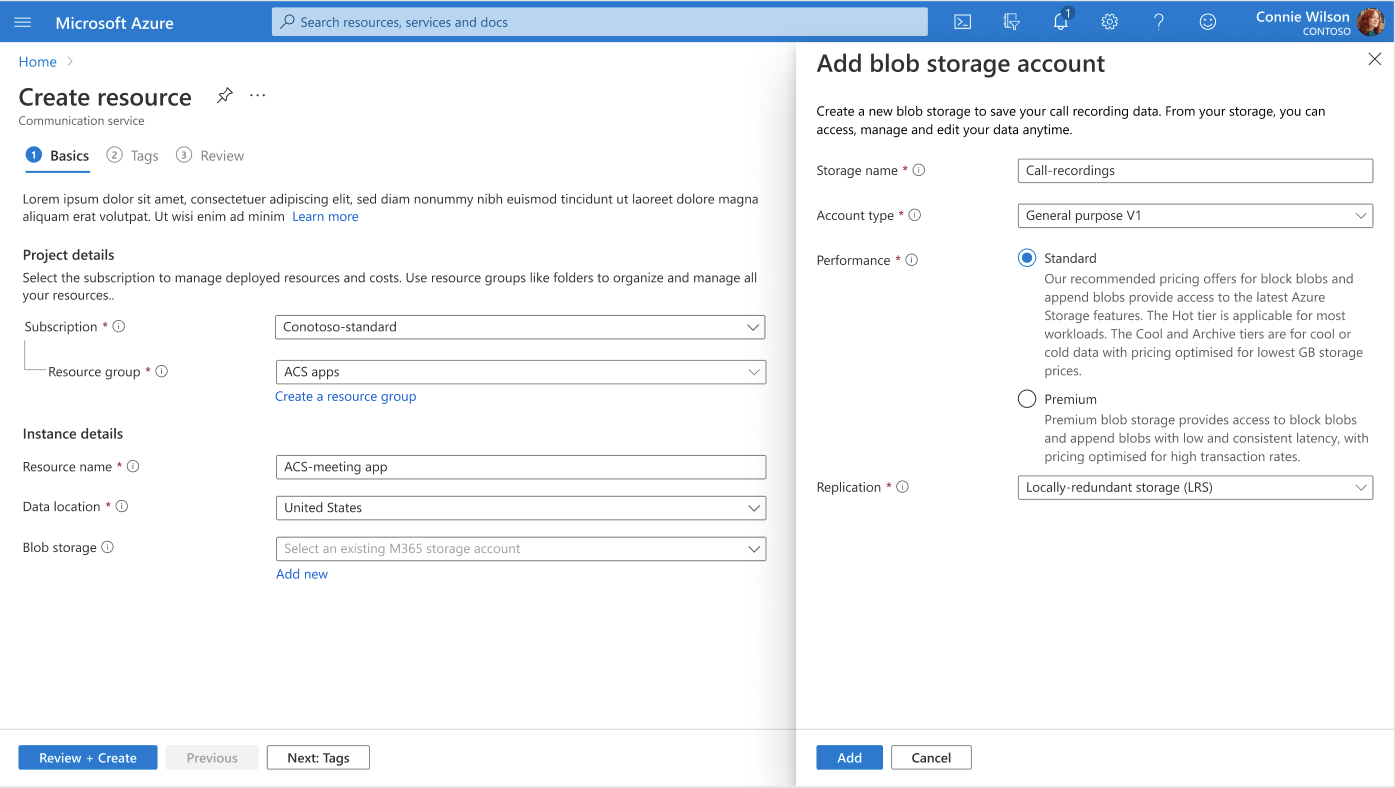Click the Add button
The image size is (1395, 788).
(850, 758)
